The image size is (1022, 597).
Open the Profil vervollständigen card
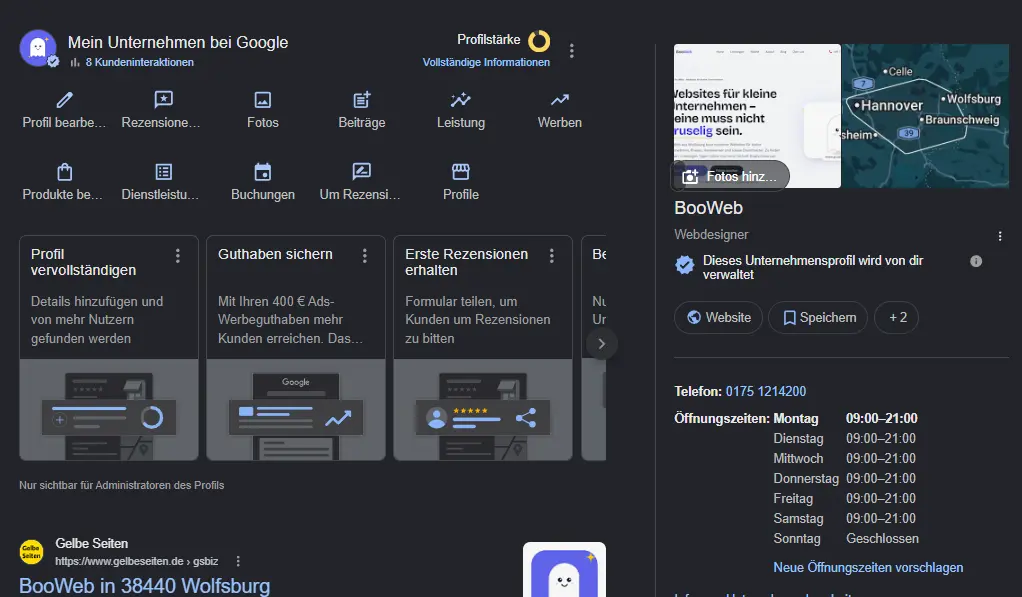pyautogui.click(x=109, y=348)
